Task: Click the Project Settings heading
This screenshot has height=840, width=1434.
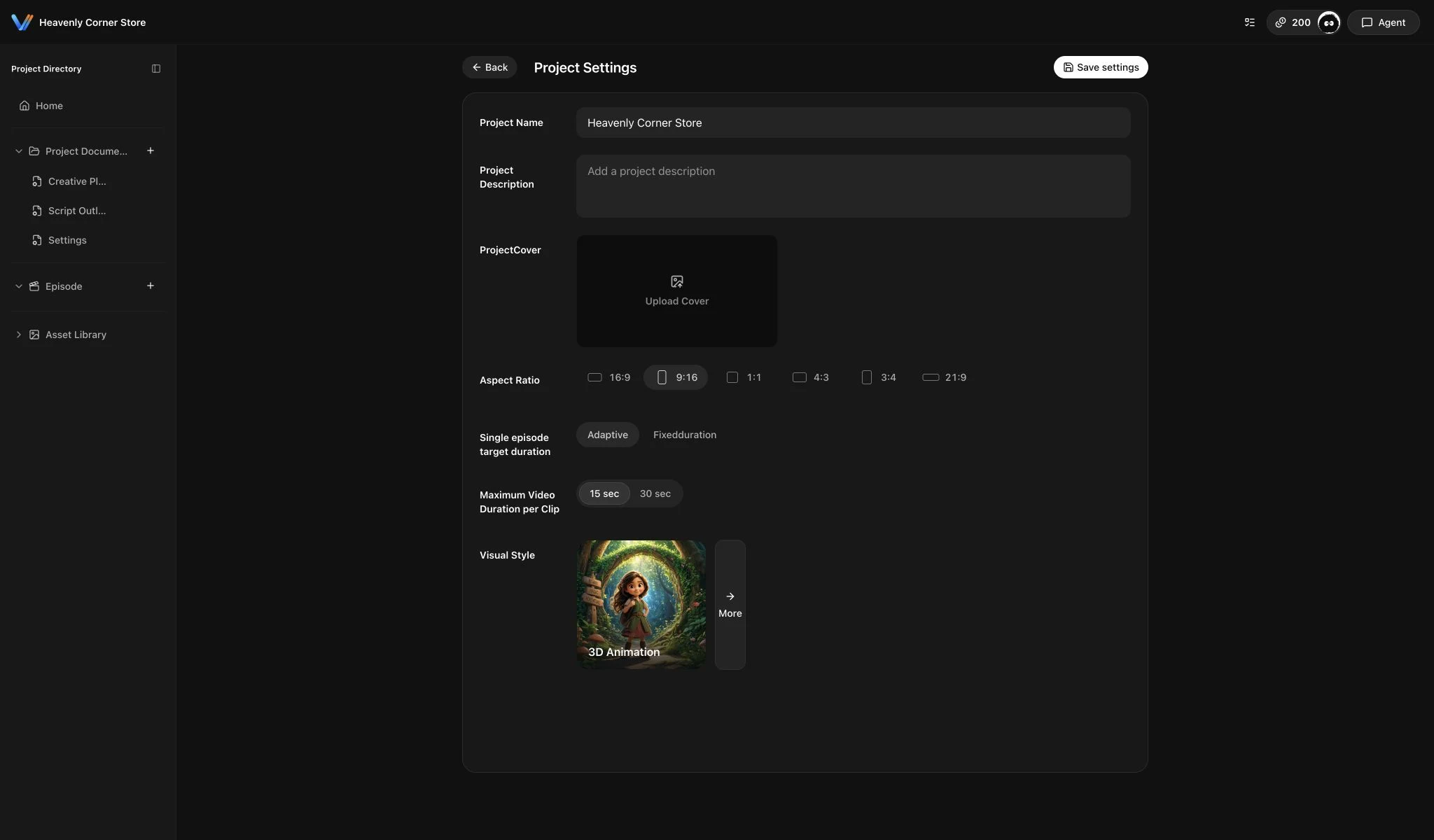Action: (585, 67)
